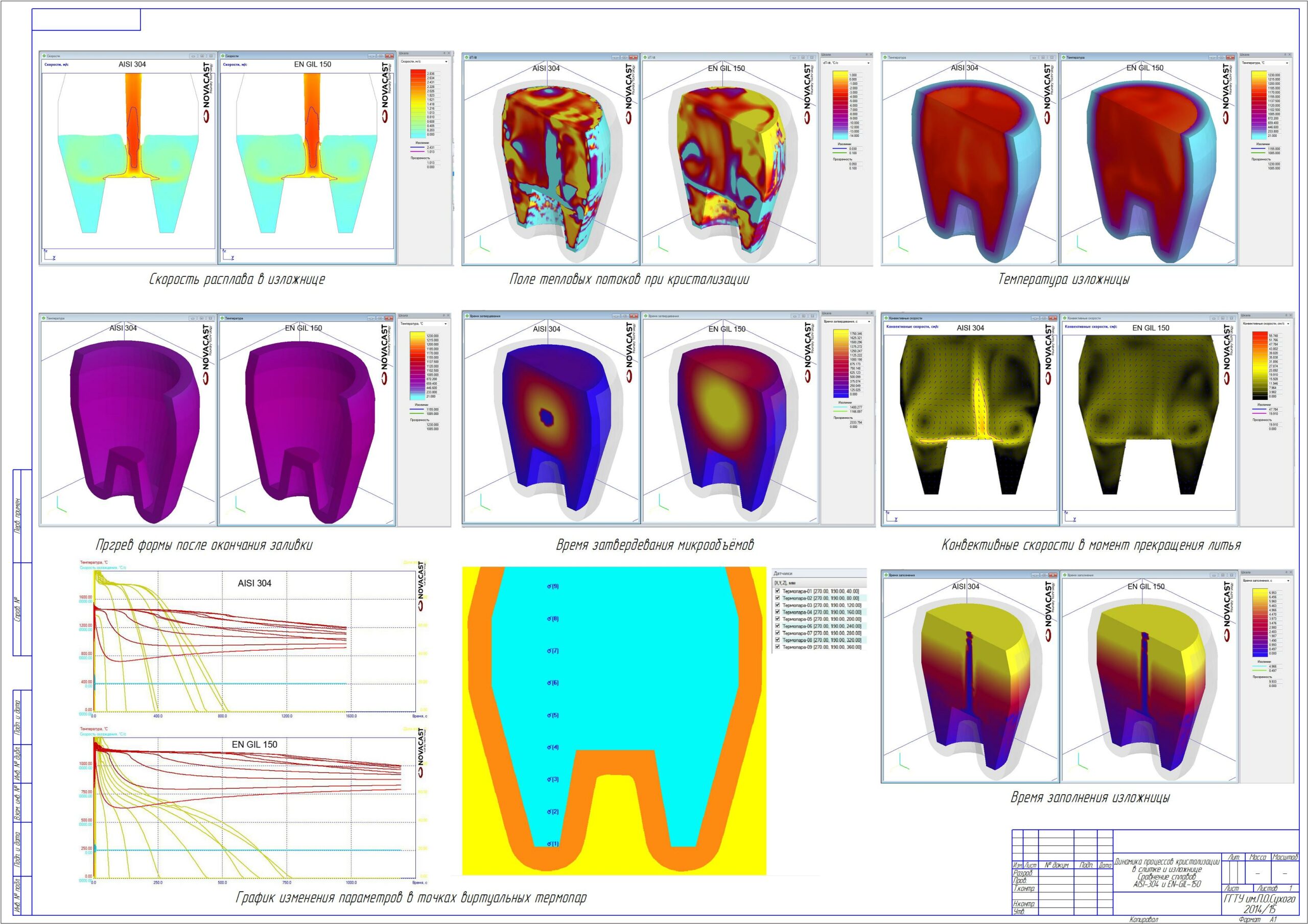Click the axis triad in the AISI 304 solidification time view
1308x924 pixels.
pyautogui.click(x=482, y=503)
